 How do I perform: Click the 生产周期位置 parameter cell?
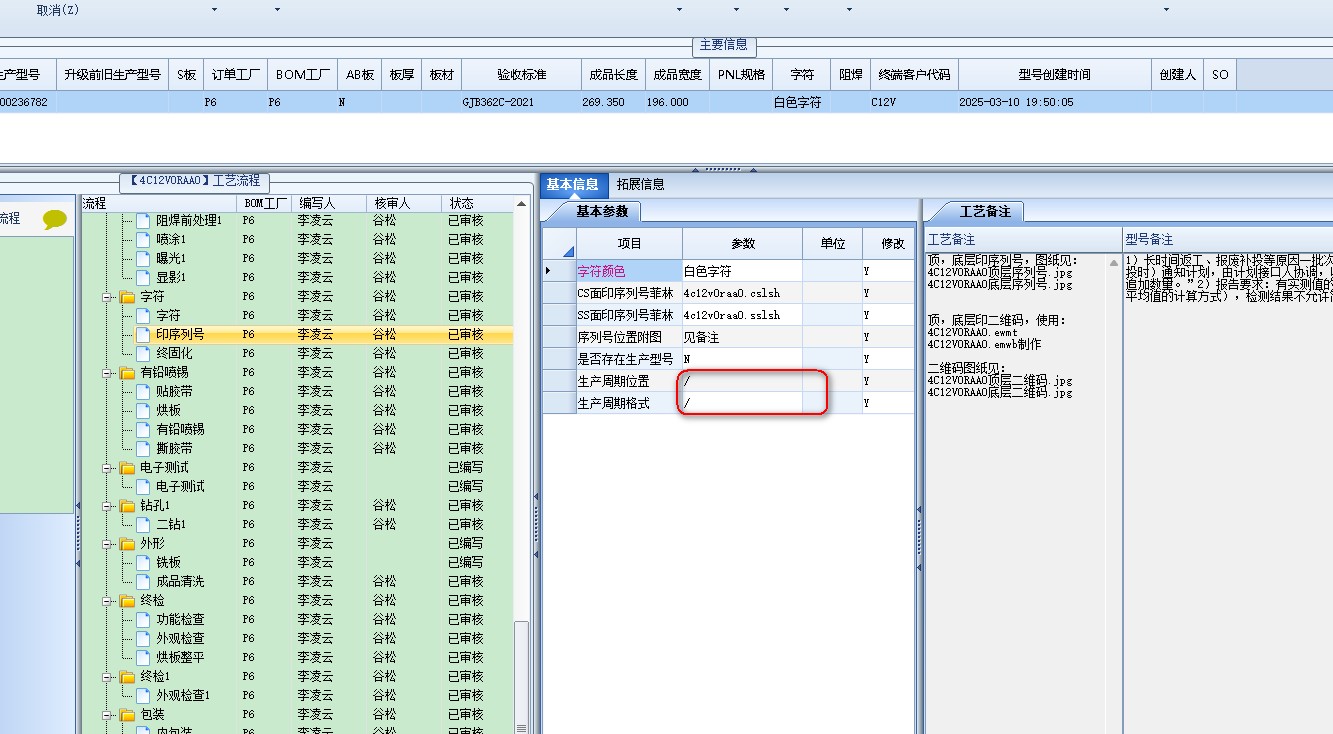click(x=742, y=381)
